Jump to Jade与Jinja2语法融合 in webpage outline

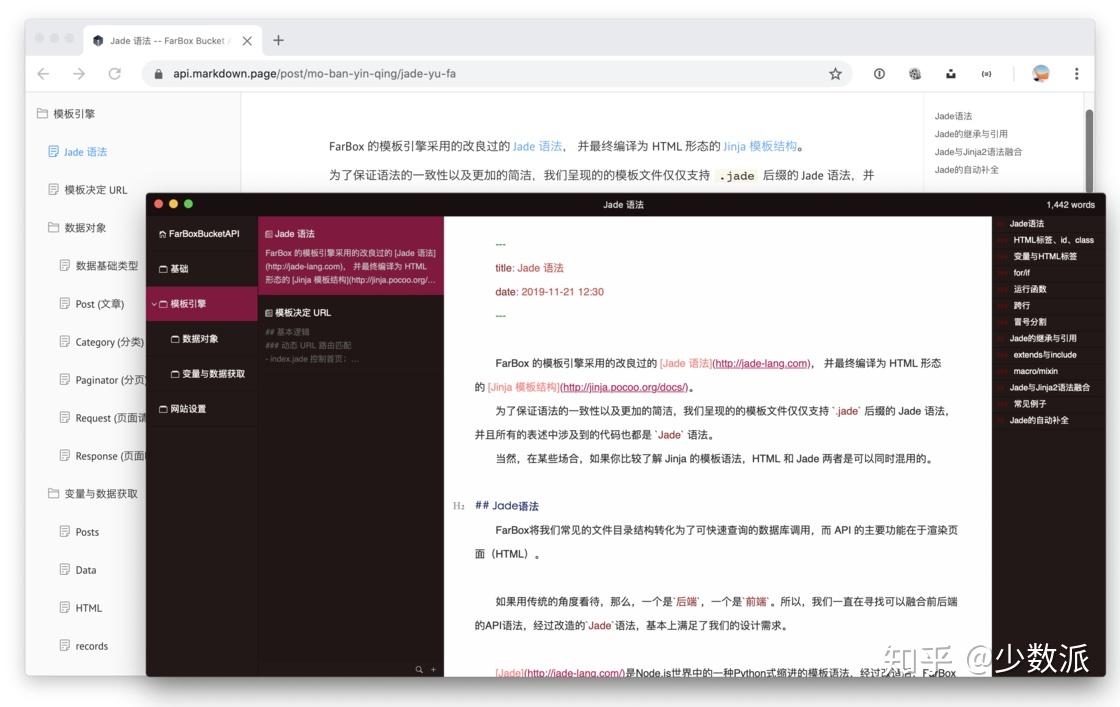pos(978,151)
